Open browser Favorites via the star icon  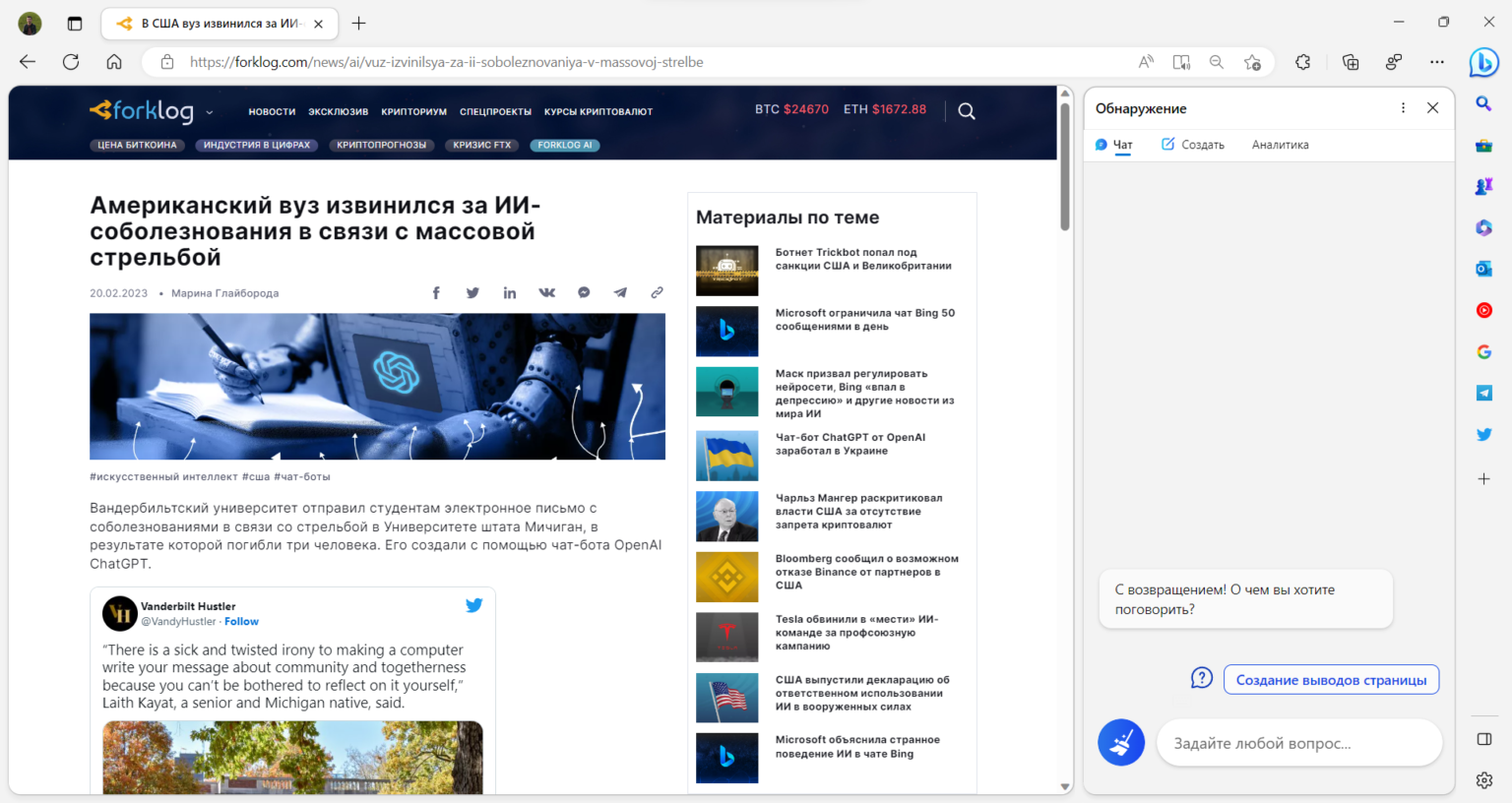(x=1252, y=61)
